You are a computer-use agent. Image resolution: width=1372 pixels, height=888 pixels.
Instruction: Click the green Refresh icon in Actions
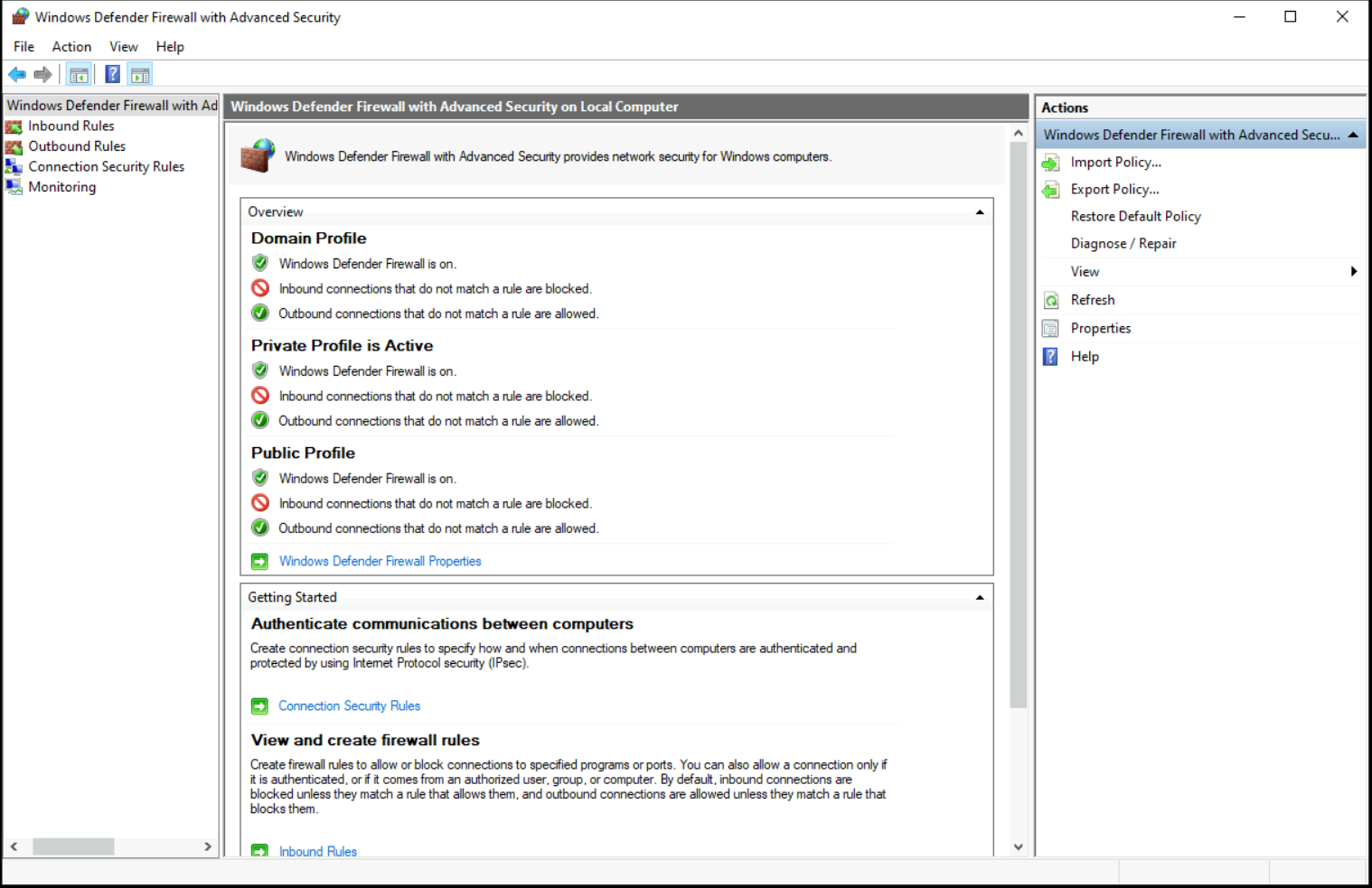coord(1051,300)
